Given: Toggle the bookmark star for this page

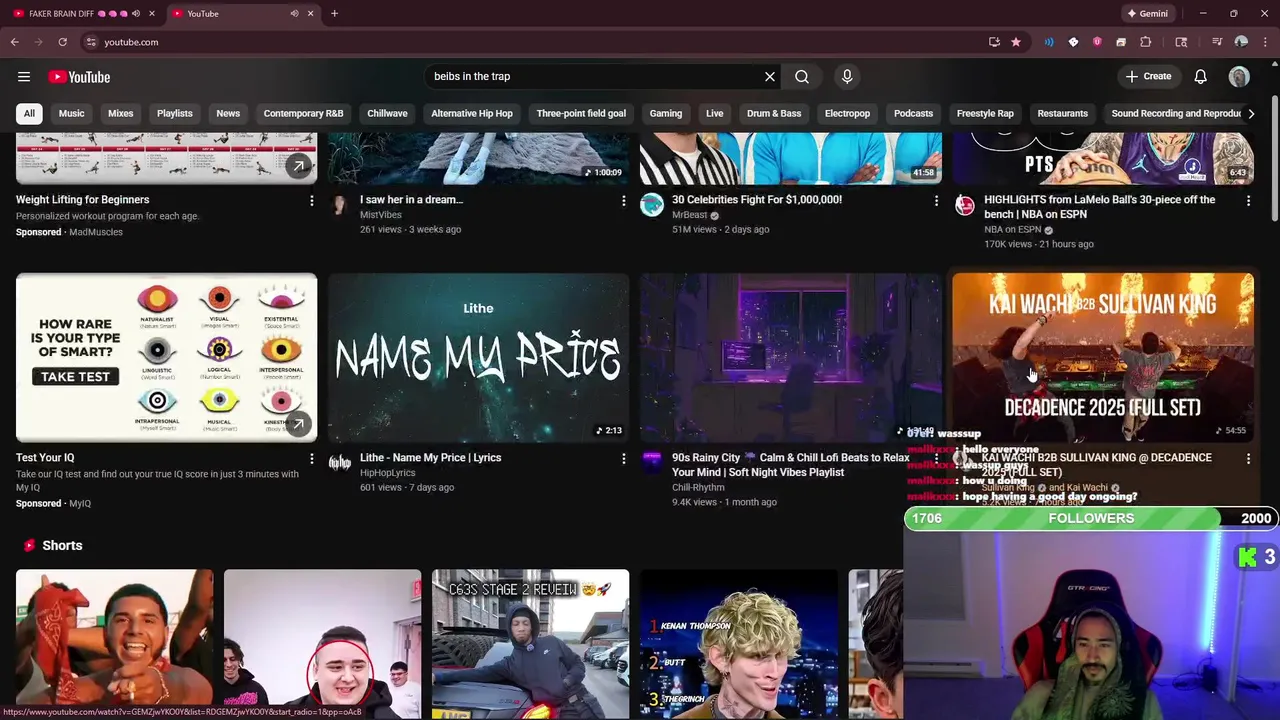Looking at the screenshot, I should coord(1016,42).
